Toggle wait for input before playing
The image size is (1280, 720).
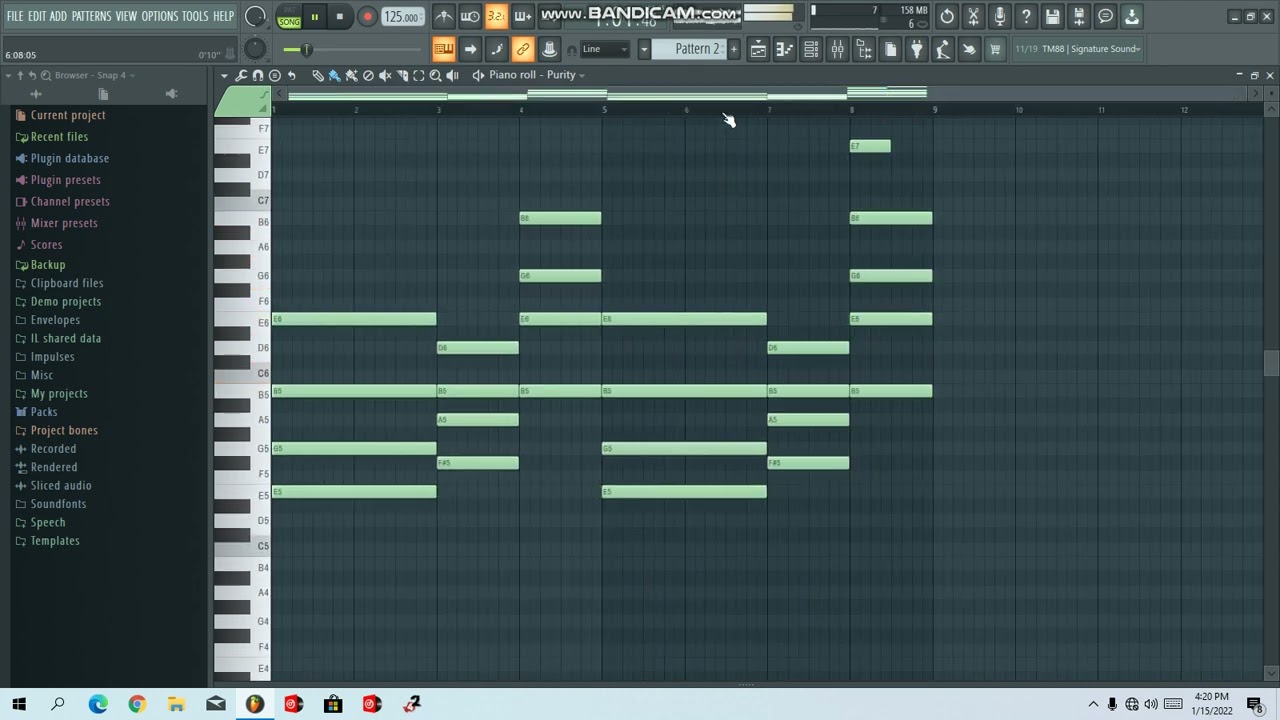click(x=470, y=16)
